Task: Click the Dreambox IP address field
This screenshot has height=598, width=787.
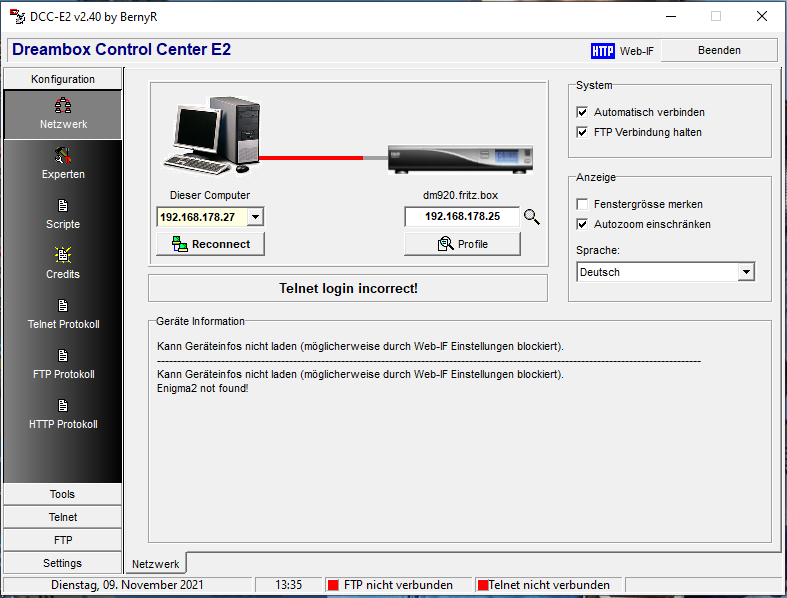Action: click(x=461, y=217)
